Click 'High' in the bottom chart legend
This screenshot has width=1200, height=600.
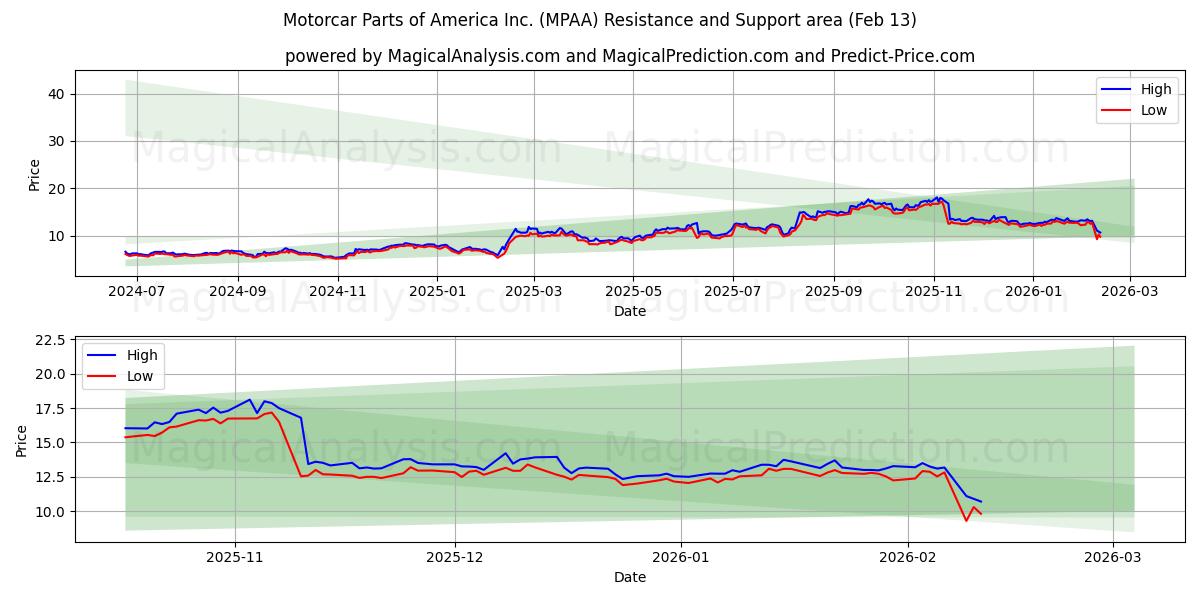pos(142,356)
